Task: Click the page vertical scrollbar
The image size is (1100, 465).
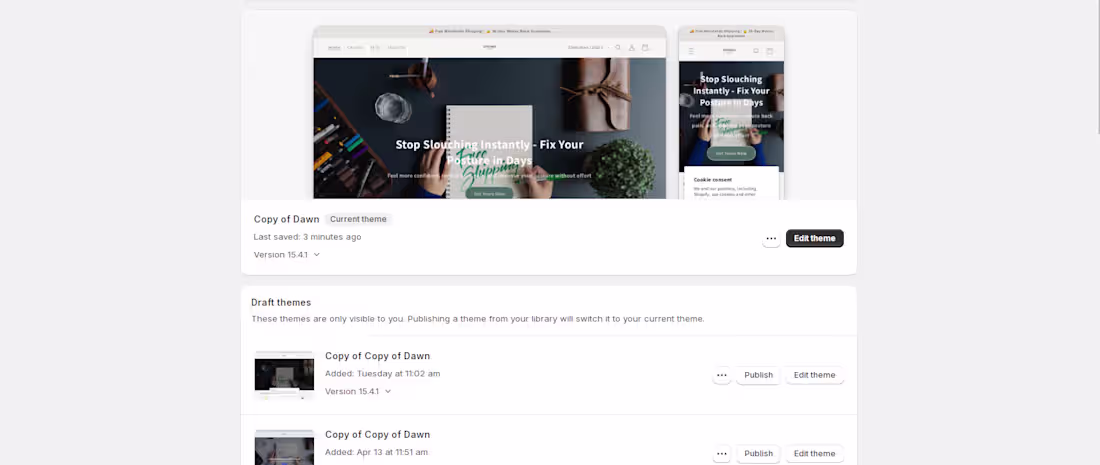Action: coord(1096,67)
